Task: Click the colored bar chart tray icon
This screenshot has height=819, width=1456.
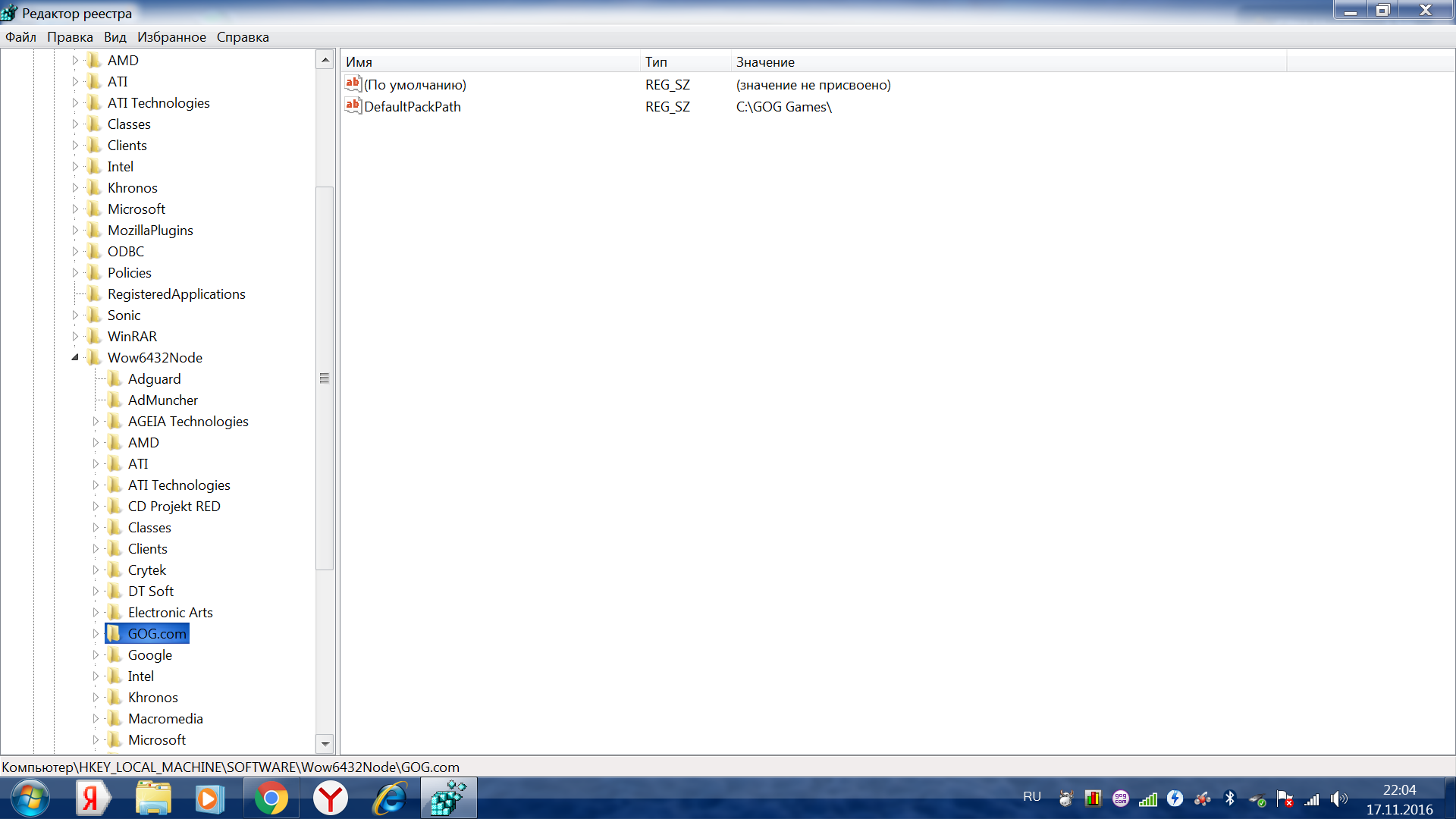Action: 1093,798
